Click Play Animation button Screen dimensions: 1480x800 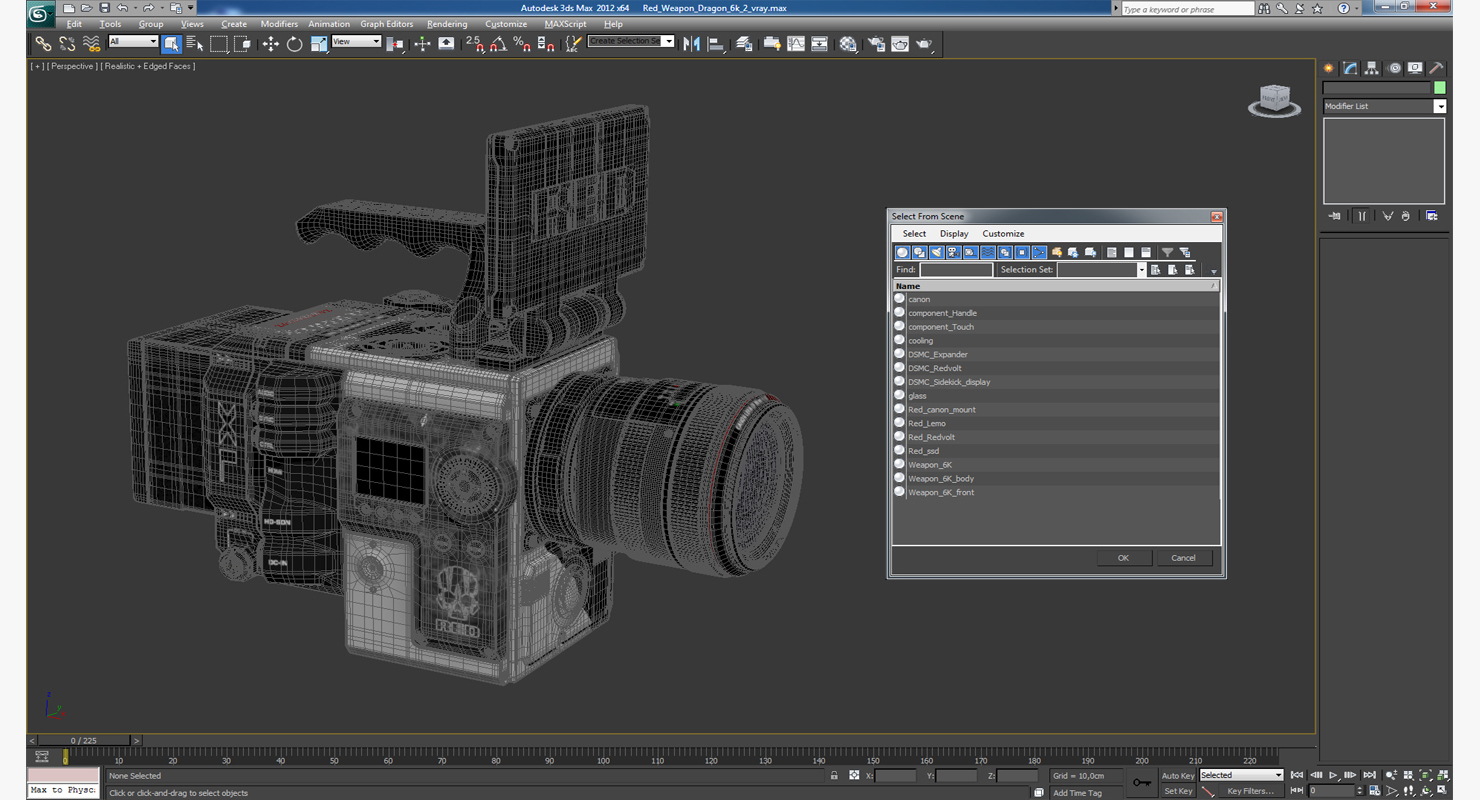click(1333, 775)
